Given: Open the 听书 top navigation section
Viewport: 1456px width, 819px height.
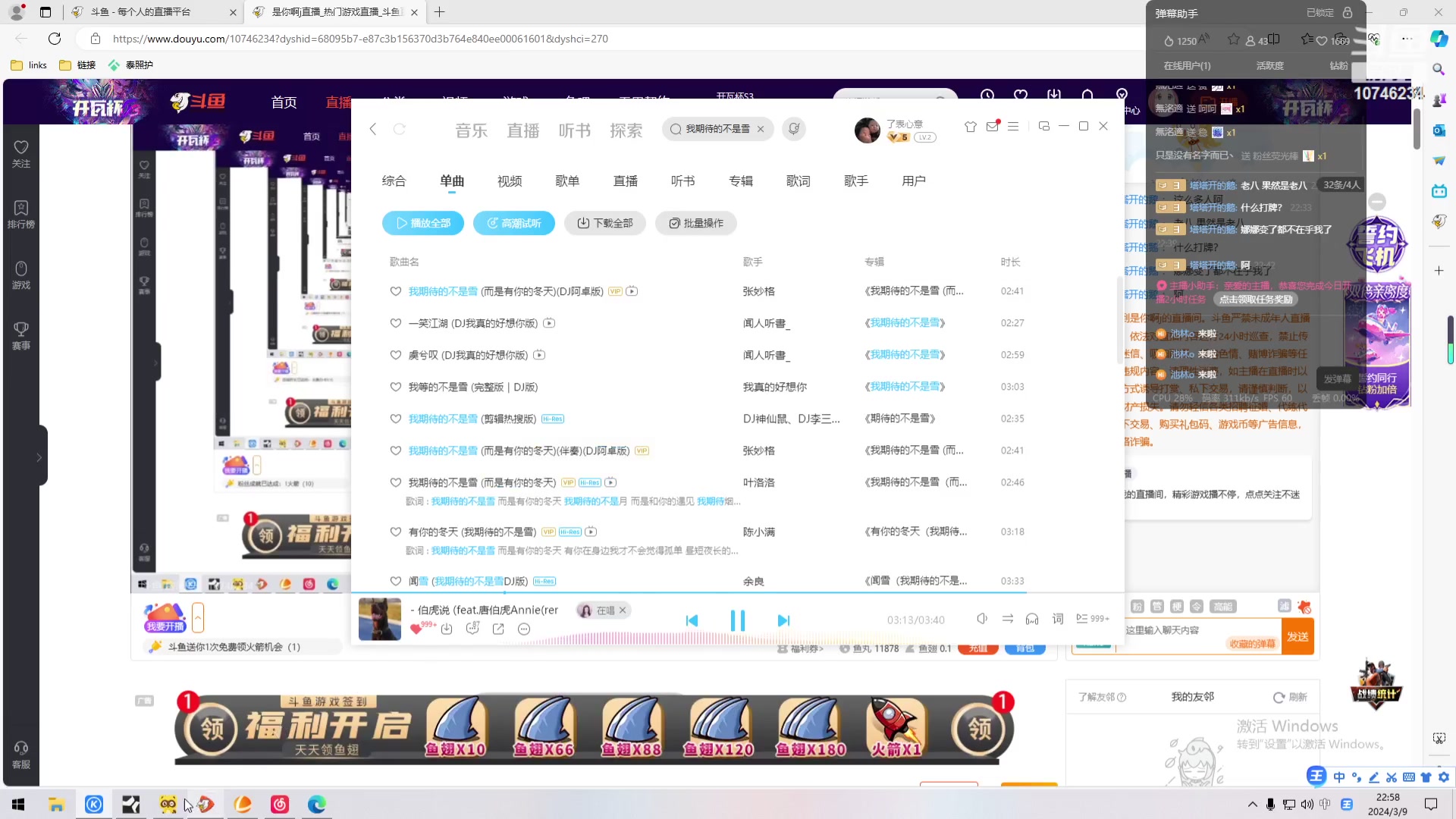Looking at the screenshot, I should 575,130.
